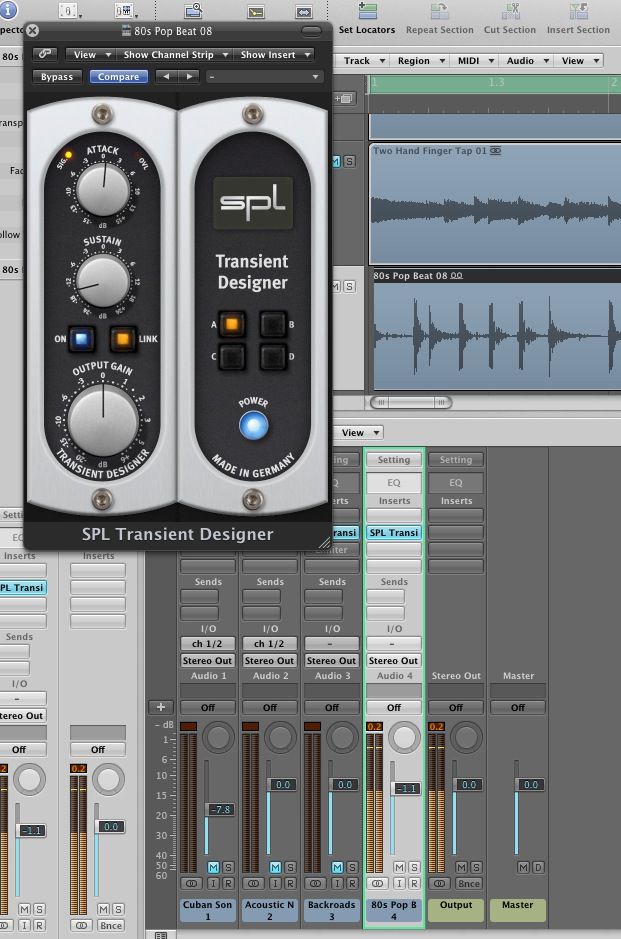621x939 pixels.
Task: Click the plus button beside mixer dB scale
Action: (x=160, y=707)
